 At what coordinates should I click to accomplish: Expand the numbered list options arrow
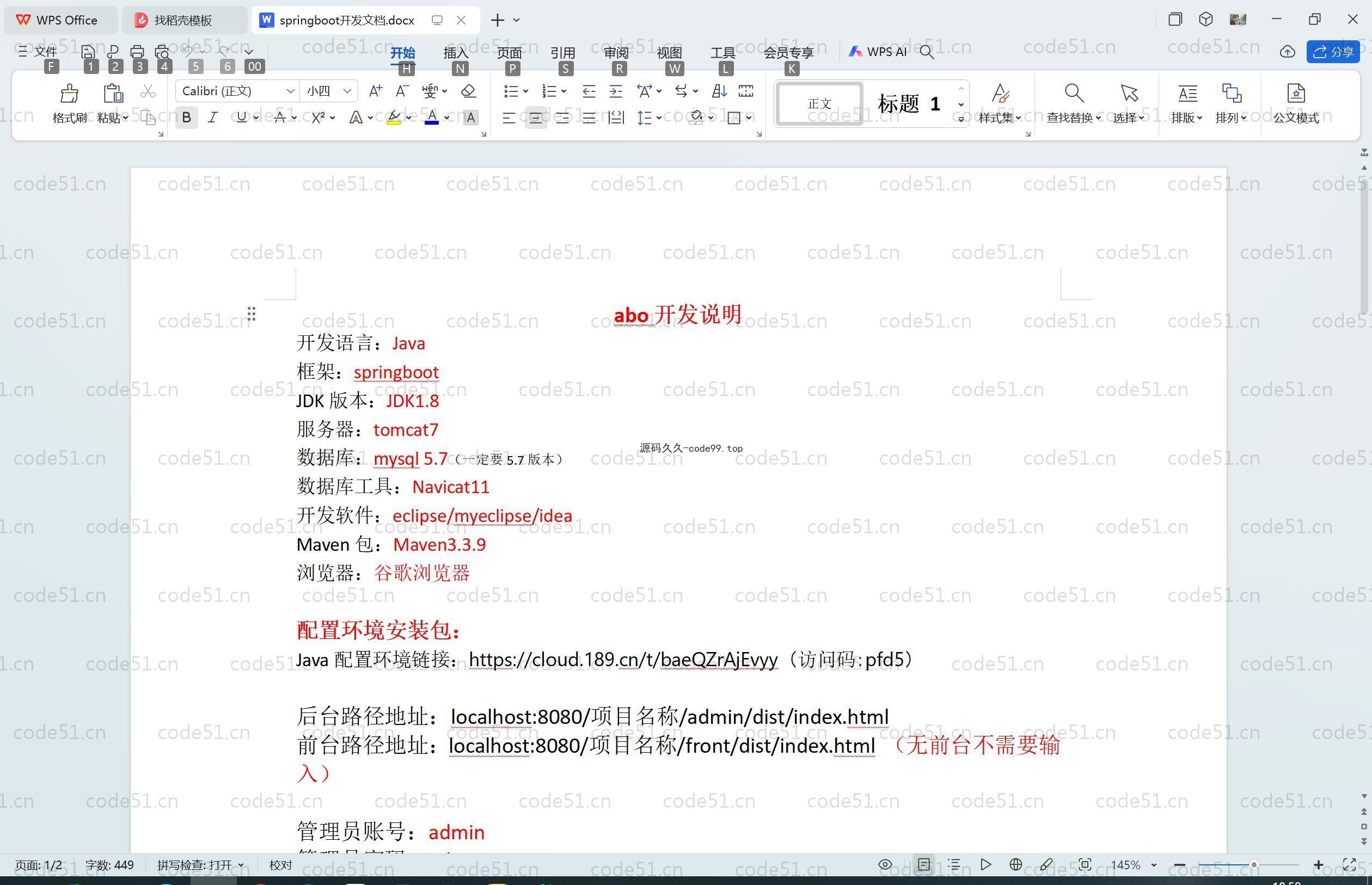coord(564,91)
